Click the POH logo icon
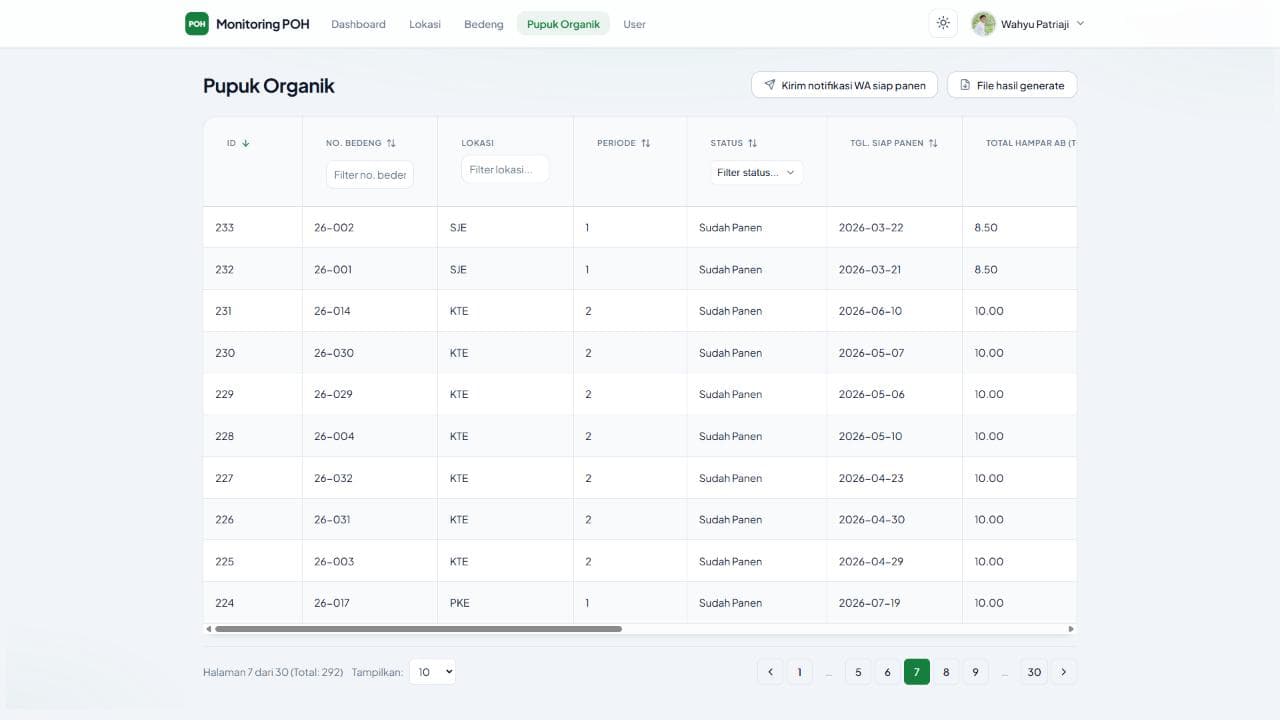Screen dimensions: 1280x720 [x=197, y=24]
